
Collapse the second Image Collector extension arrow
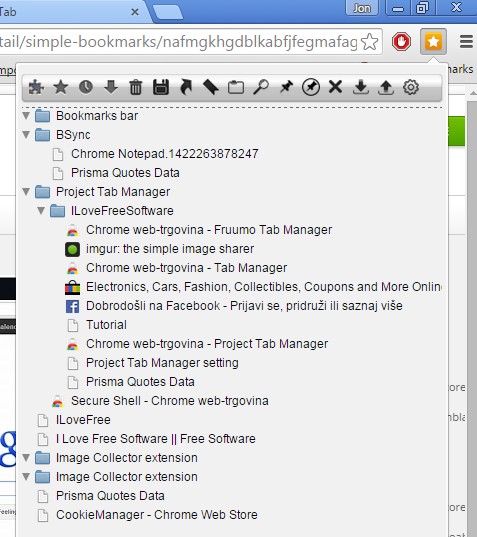point(26,476)
